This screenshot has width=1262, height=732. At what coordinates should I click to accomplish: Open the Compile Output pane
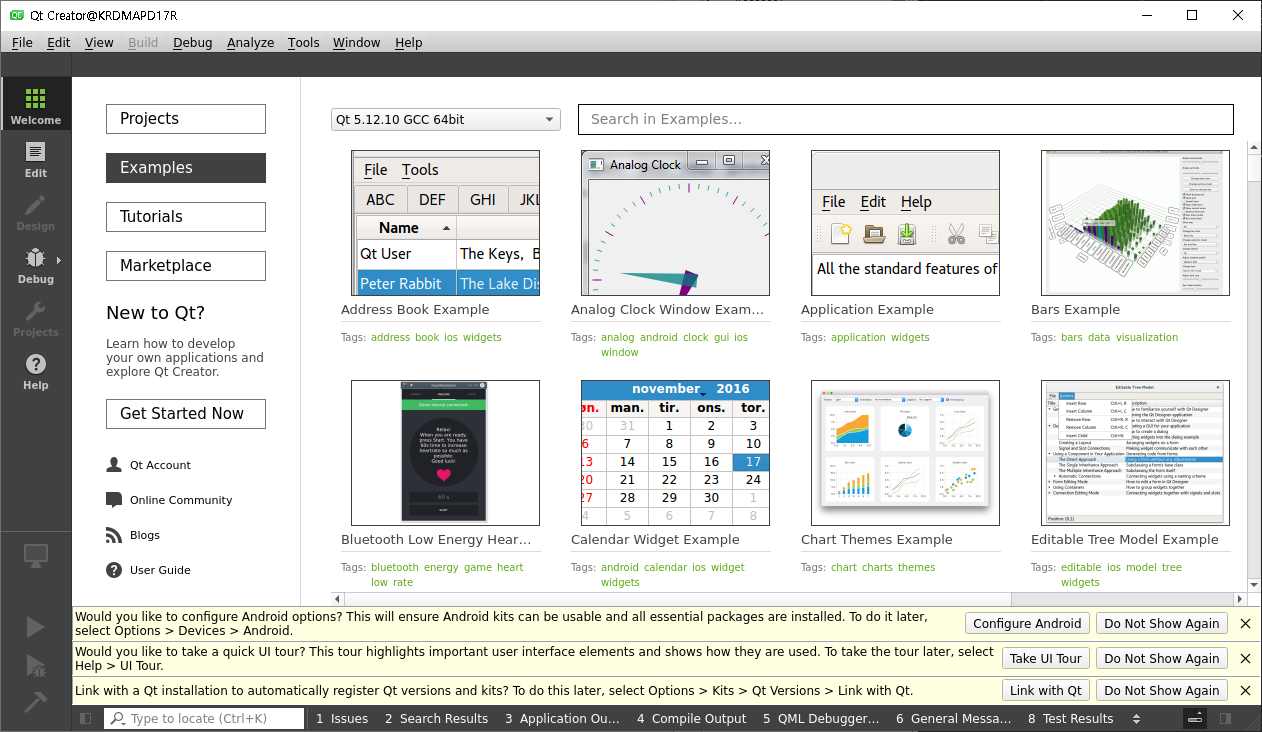click(x=692, y=718)
